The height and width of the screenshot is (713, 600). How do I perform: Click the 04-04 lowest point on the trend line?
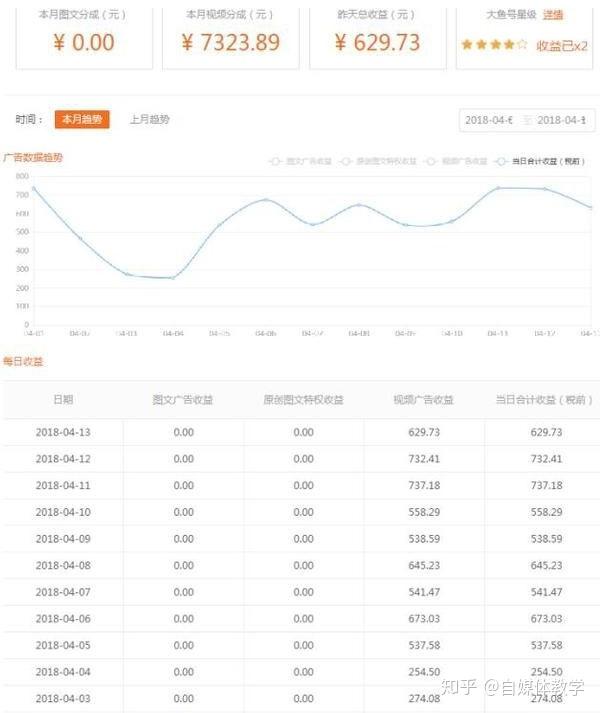173,278
